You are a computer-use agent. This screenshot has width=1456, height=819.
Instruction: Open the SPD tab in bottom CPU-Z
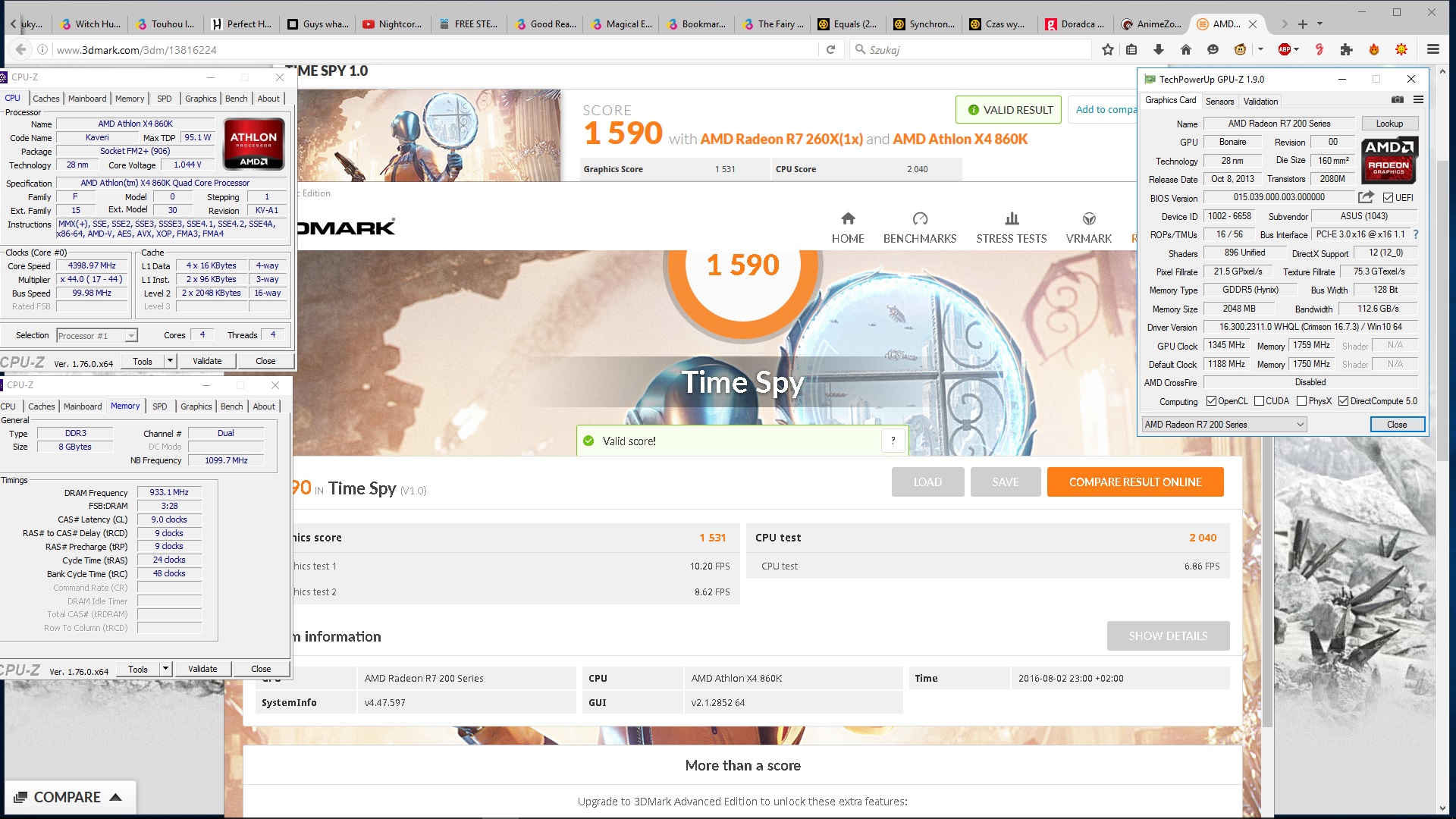[160, 406]
